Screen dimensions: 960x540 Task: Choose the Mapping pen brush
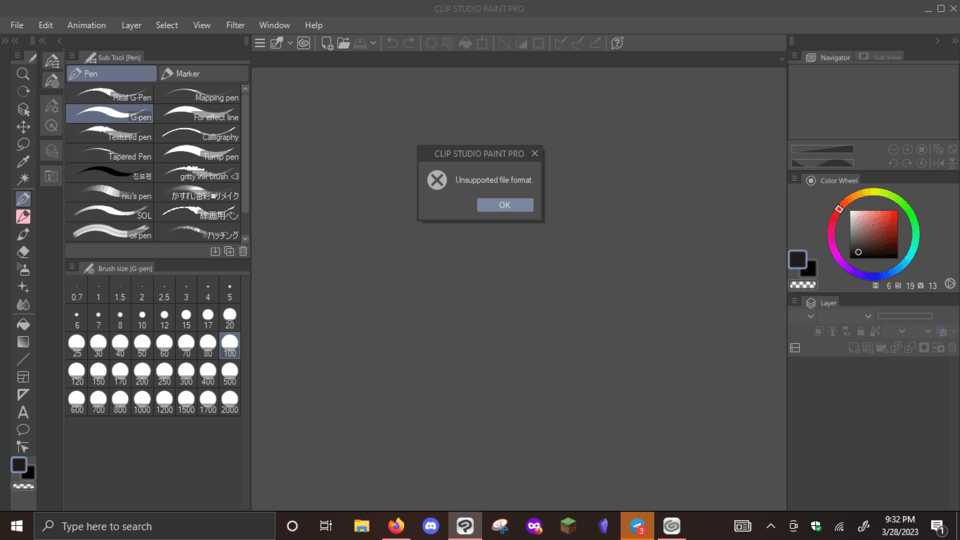pos(197,95)
